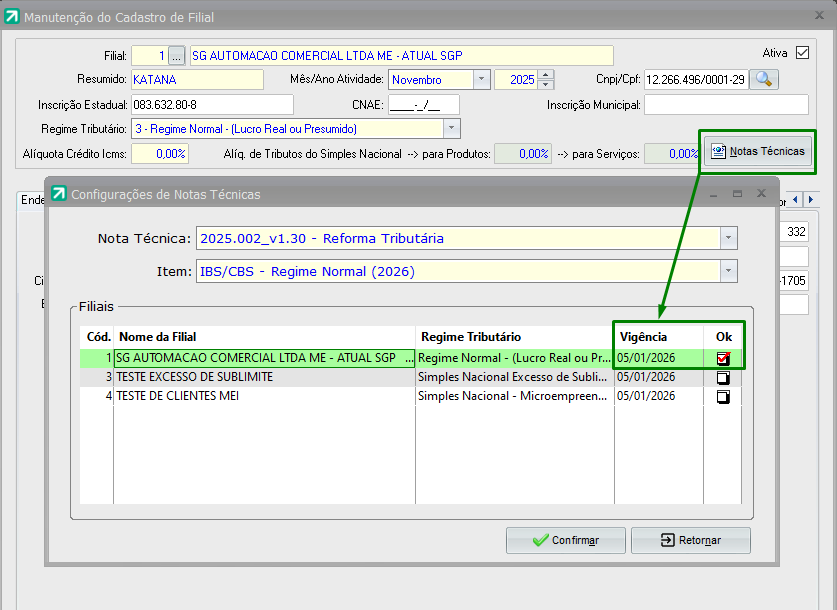Check Ok for TESTE DE CLIENTES MEI
Image resolution: width=837 pixels, height=610 pixels.
pyautogui.click(x=723, y=397)
